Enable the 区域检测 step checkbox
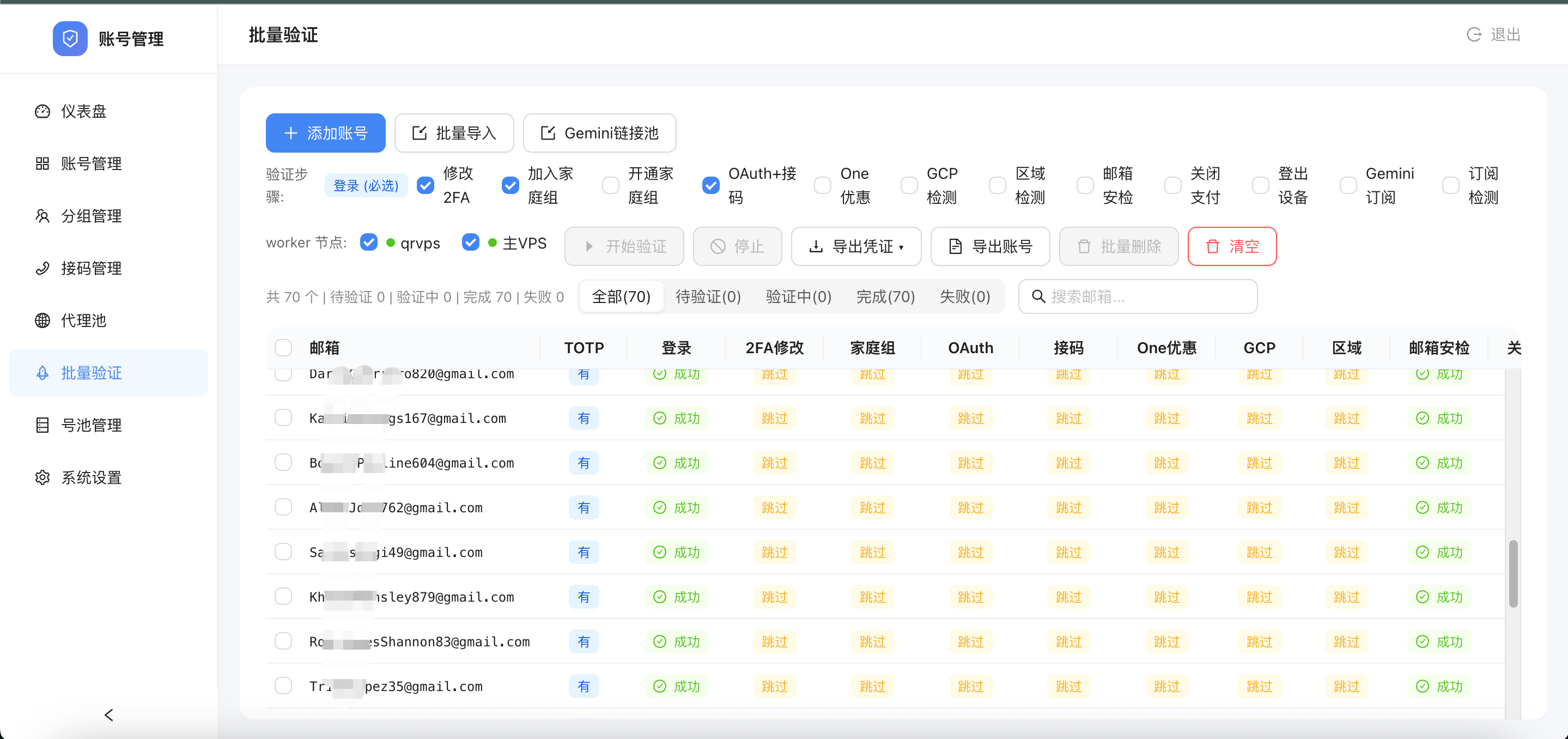 coord(997,186)
